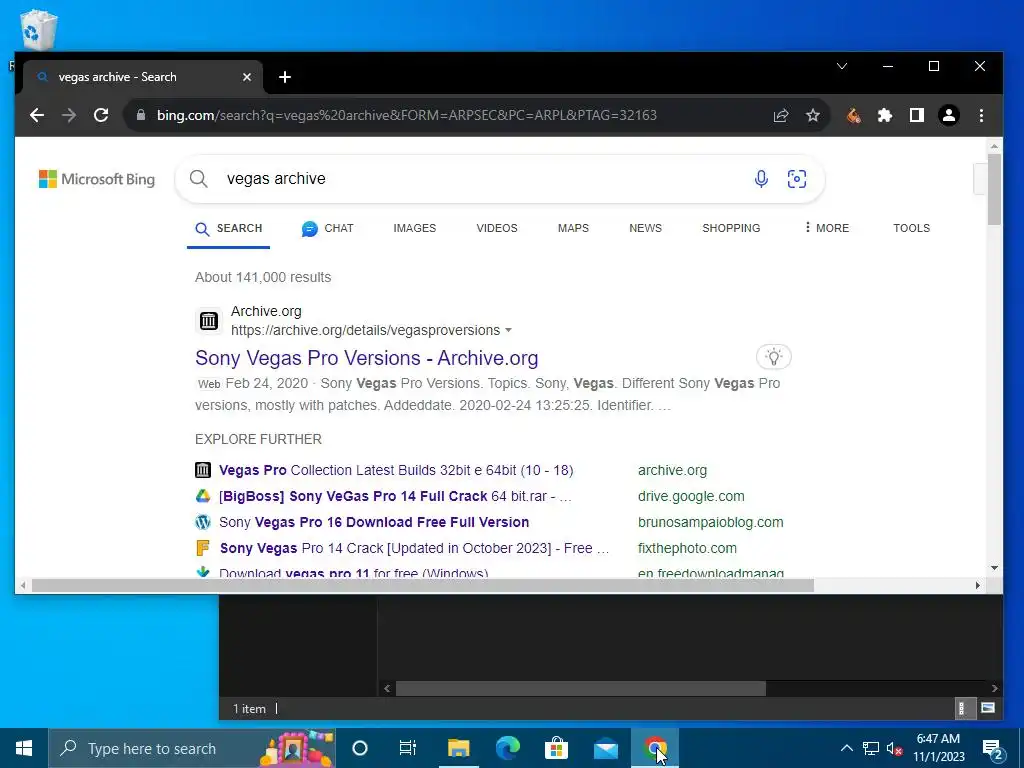This screenshot has width=1024, height=768.
Task: Expand the caret next to archive.org URL
Action: 508,330
